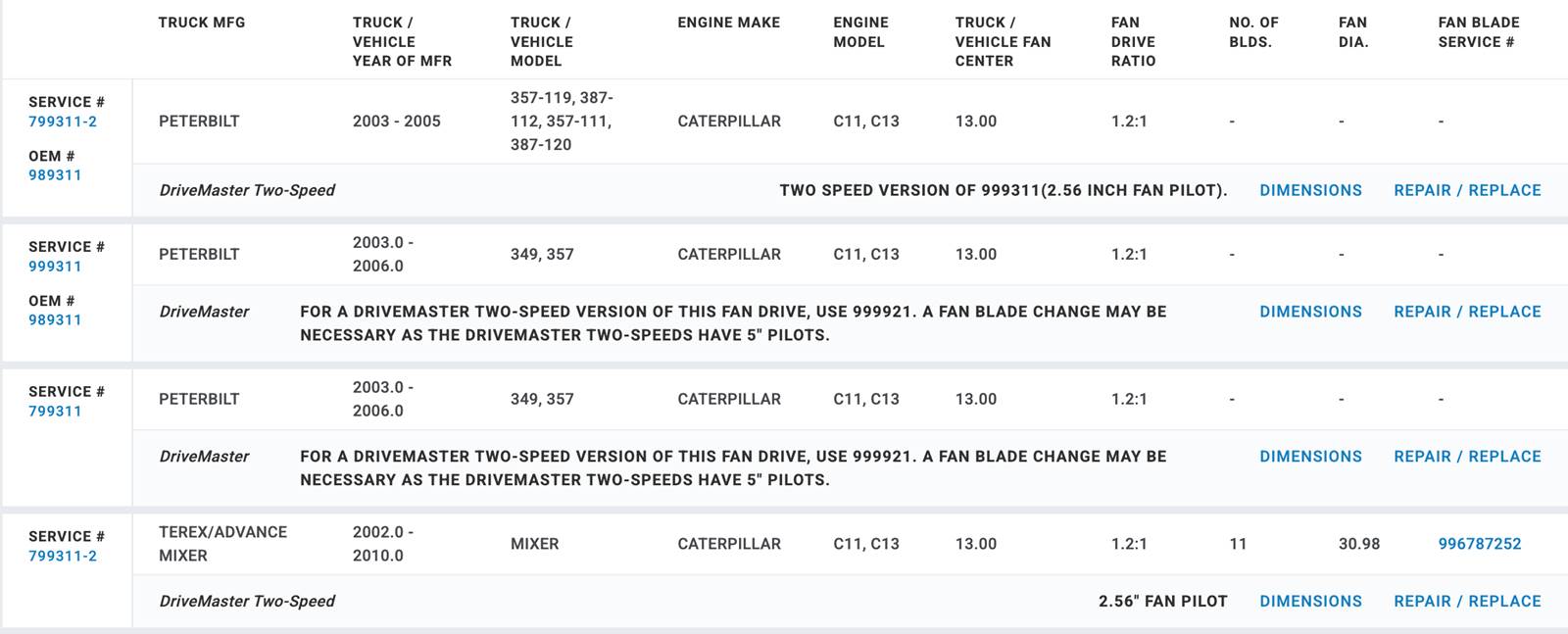
Task: Click the NO. OF BLDS. column header
Action: (1253, 32)
